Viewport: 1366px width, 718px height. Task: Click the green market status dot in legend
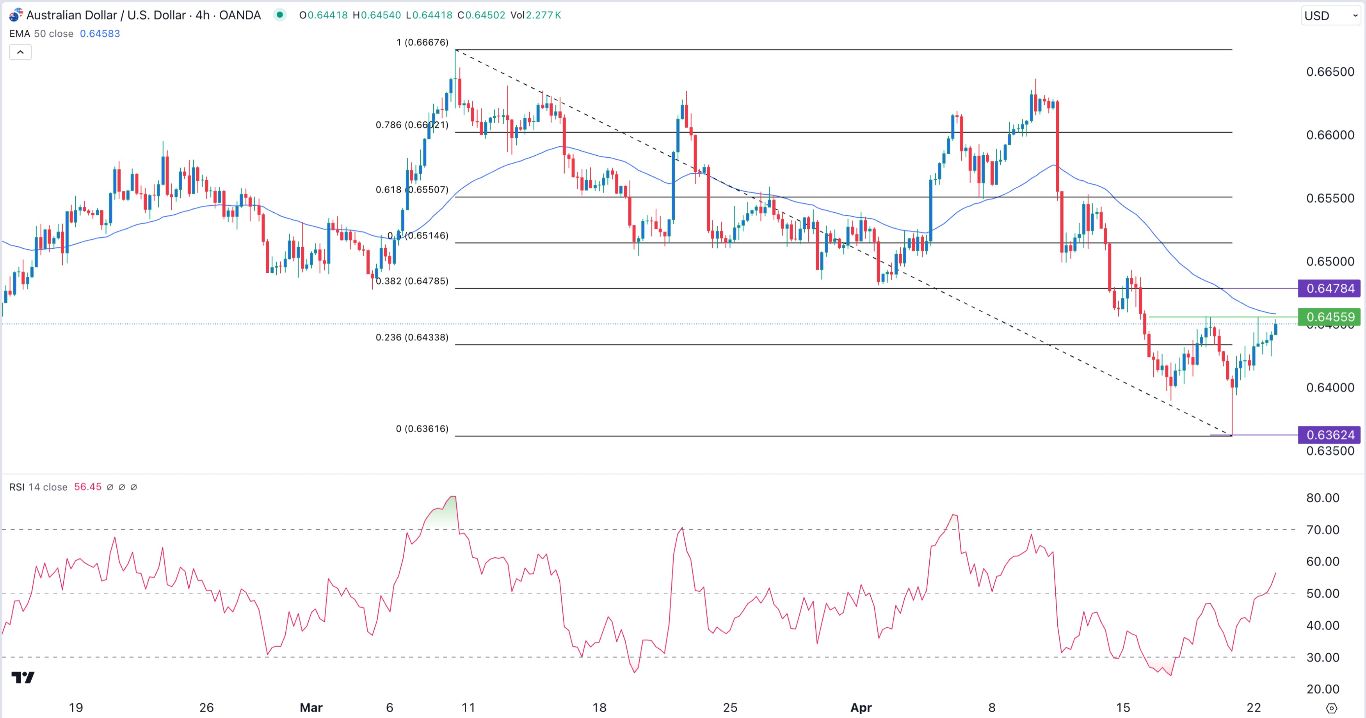point(281,15)
